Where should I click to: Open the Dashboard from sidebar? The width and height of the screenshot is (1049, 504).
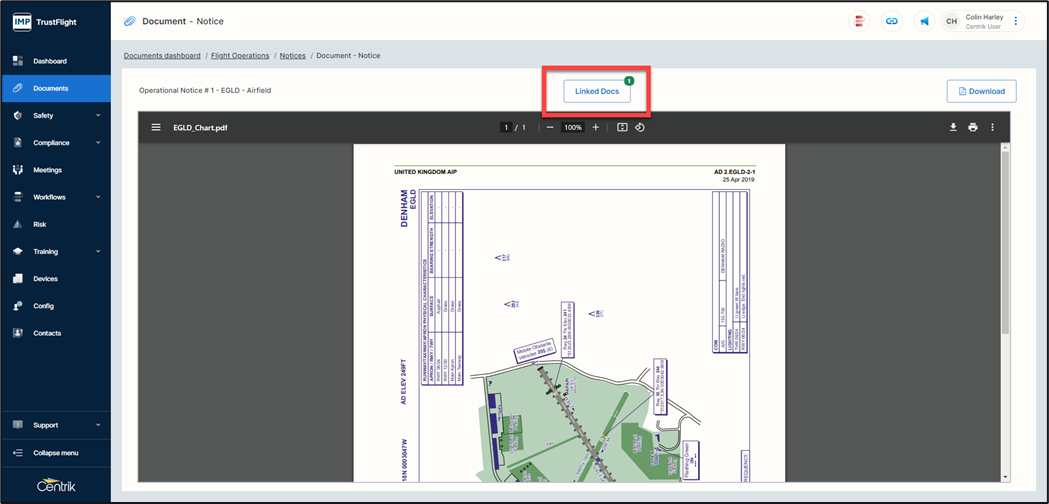pos(50,61)
